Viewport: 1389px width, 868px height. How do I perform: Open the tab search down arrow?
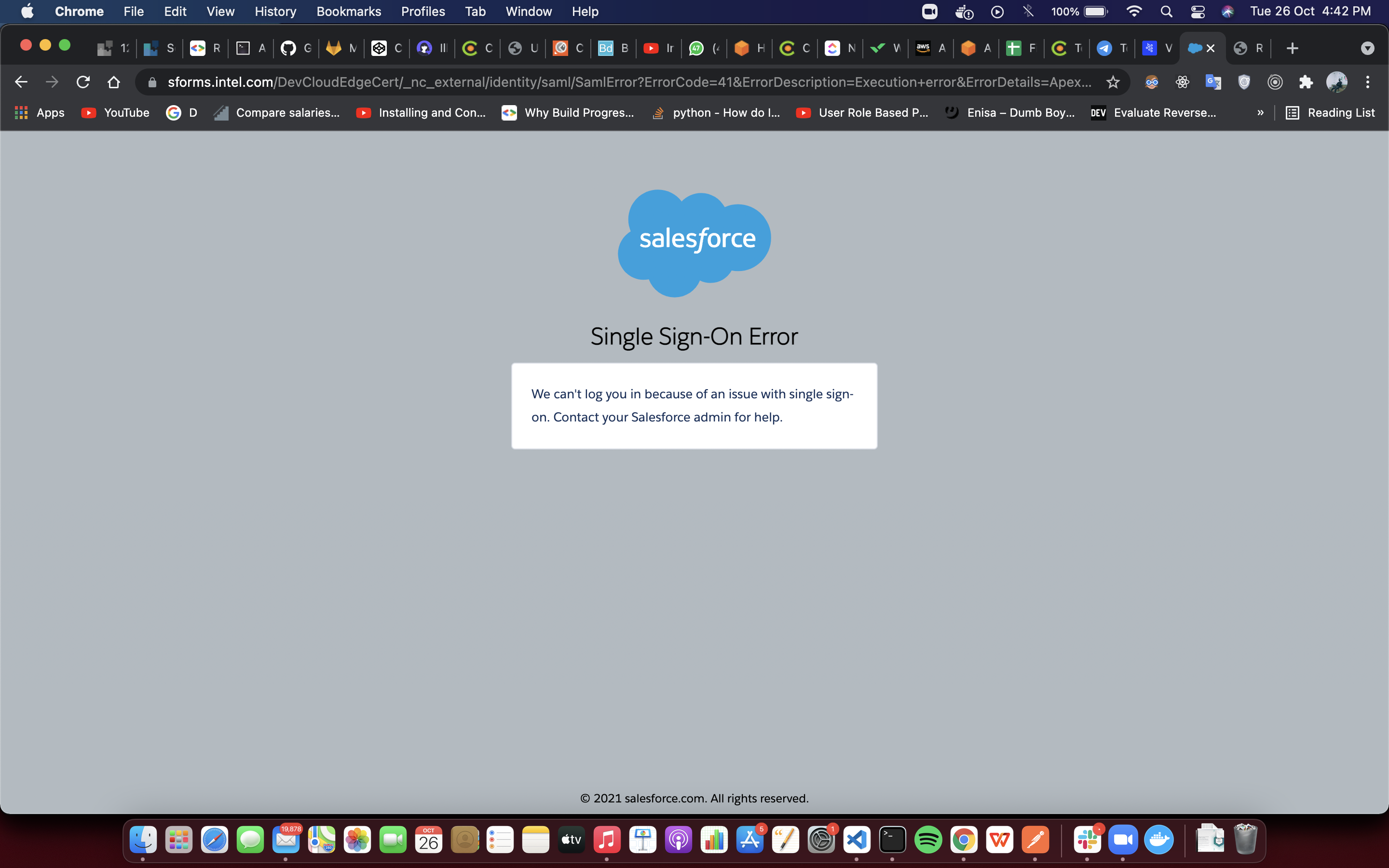coord(1368,48)
